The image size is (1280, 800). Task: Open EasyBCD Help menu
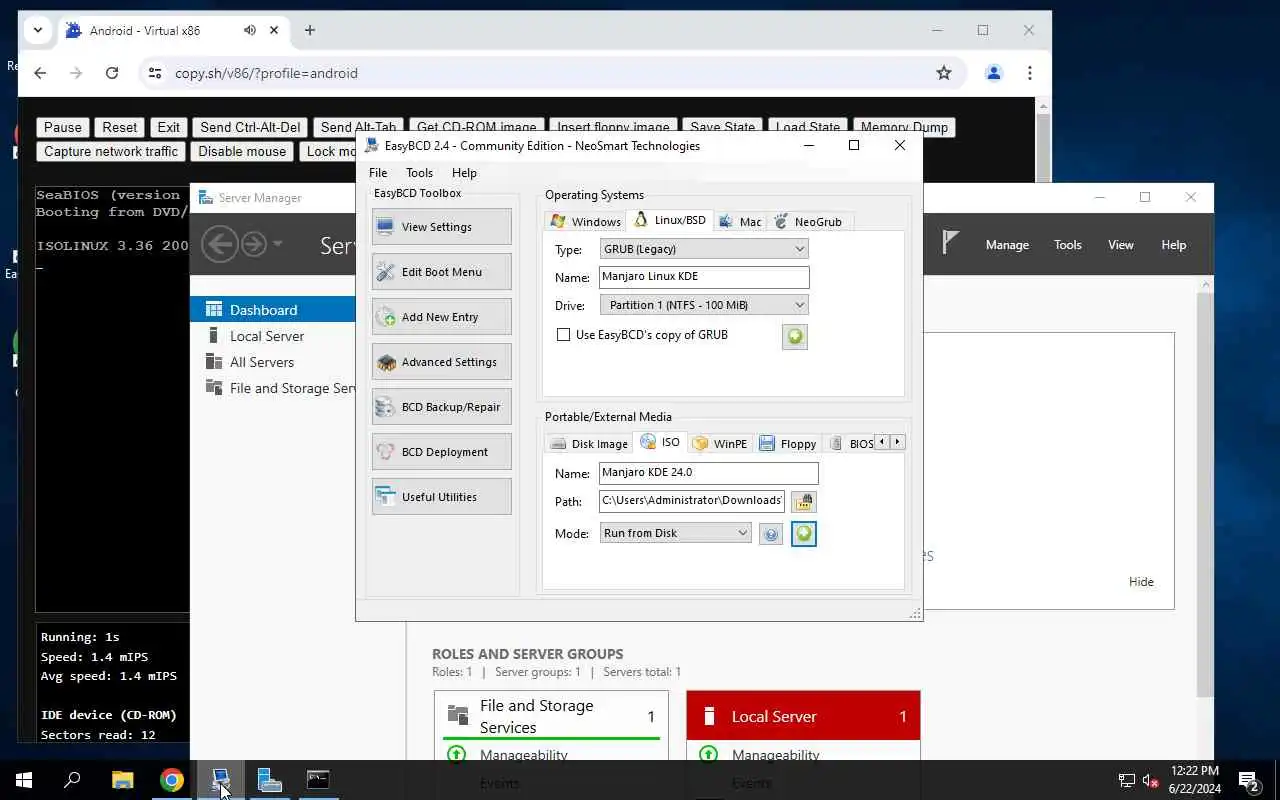click(464, 173)
